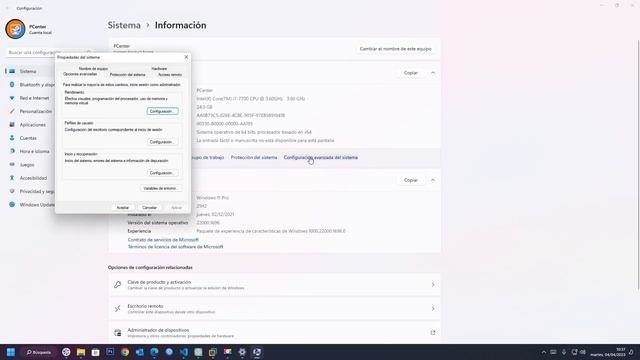The image size is (640, 360).
Task: Click the Variables de entorno button
Action: pos(161,188)
